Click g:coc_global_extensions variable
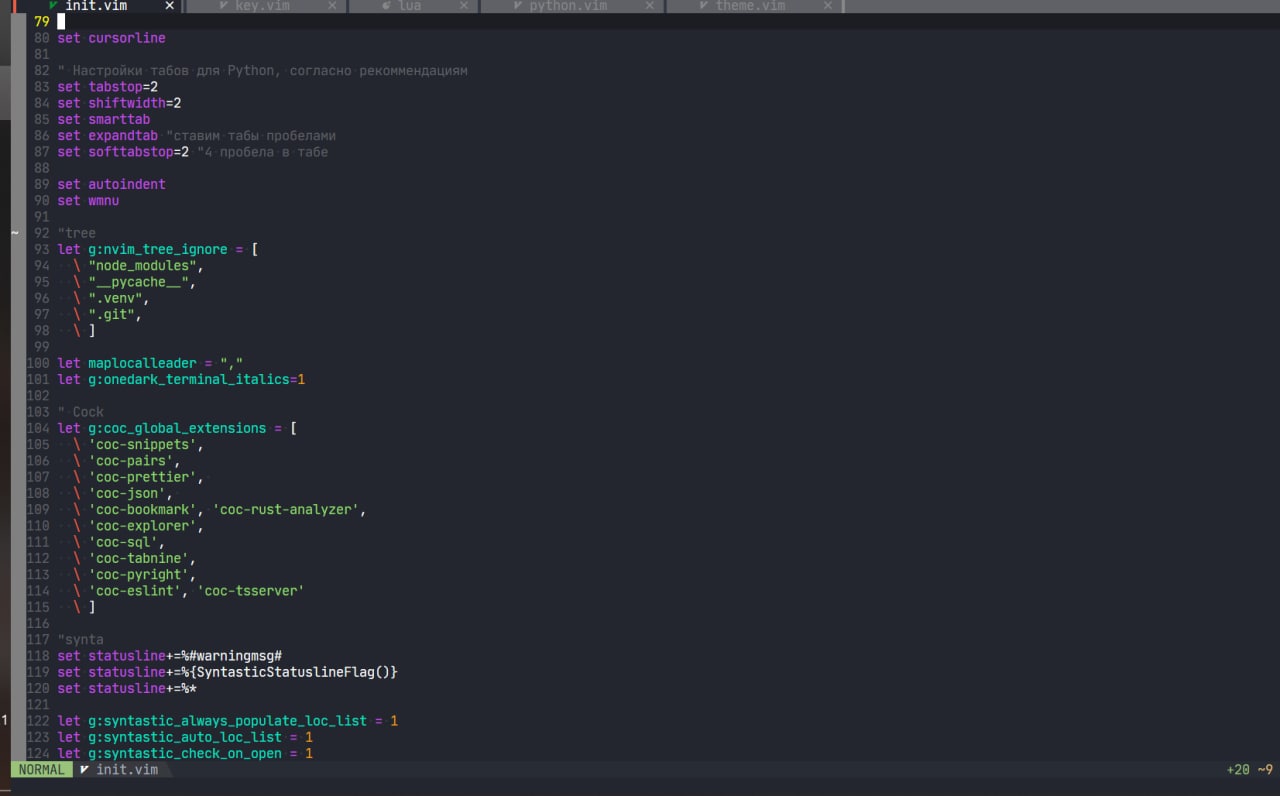The image size is (1280, 796). [177, 428]
